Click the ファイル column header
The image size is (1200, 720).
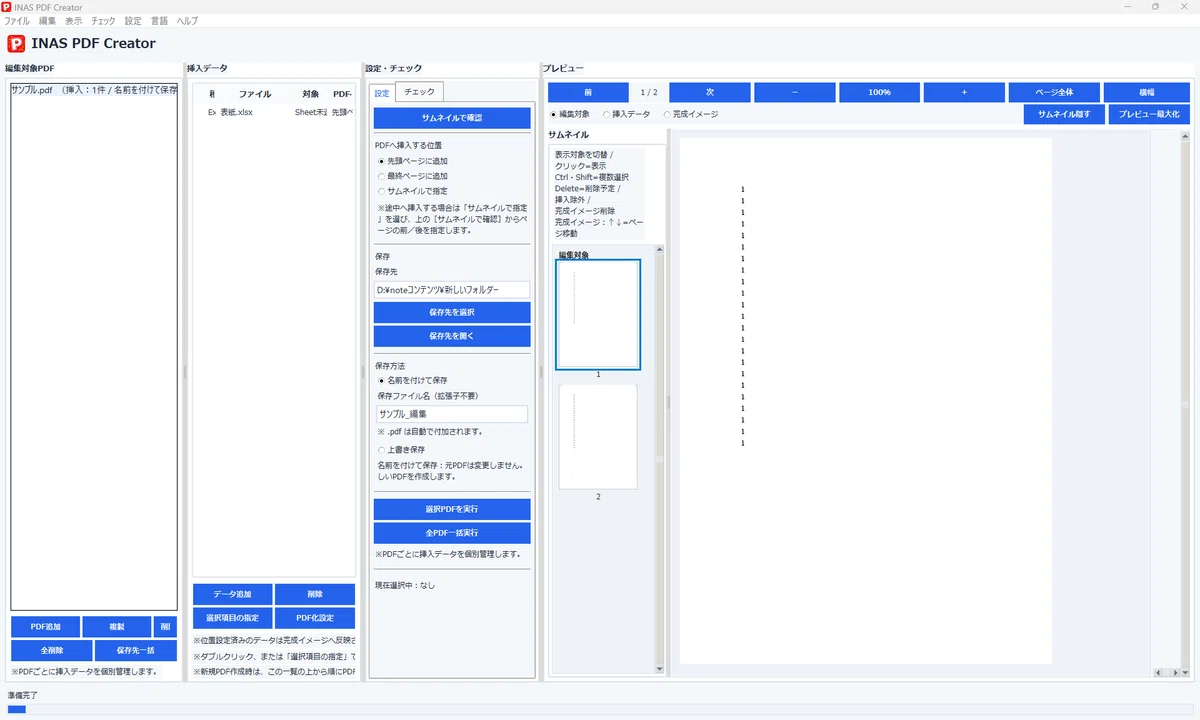tap(254, 94)
